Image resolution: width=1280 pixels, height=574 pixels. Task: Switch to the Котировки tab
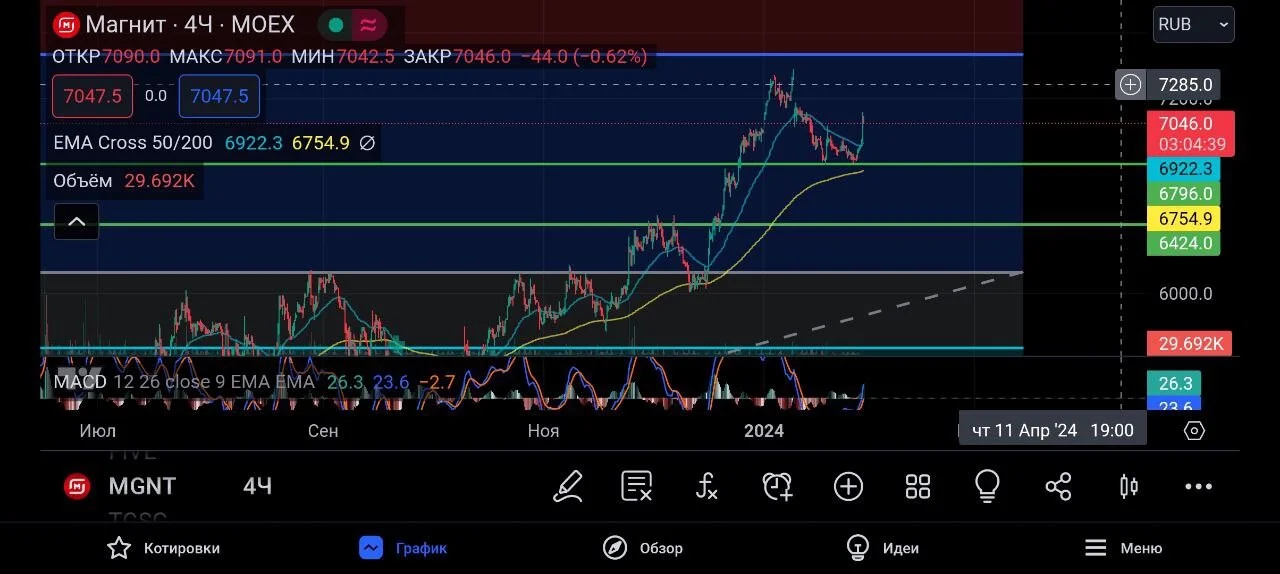click(x=163, y=548)
